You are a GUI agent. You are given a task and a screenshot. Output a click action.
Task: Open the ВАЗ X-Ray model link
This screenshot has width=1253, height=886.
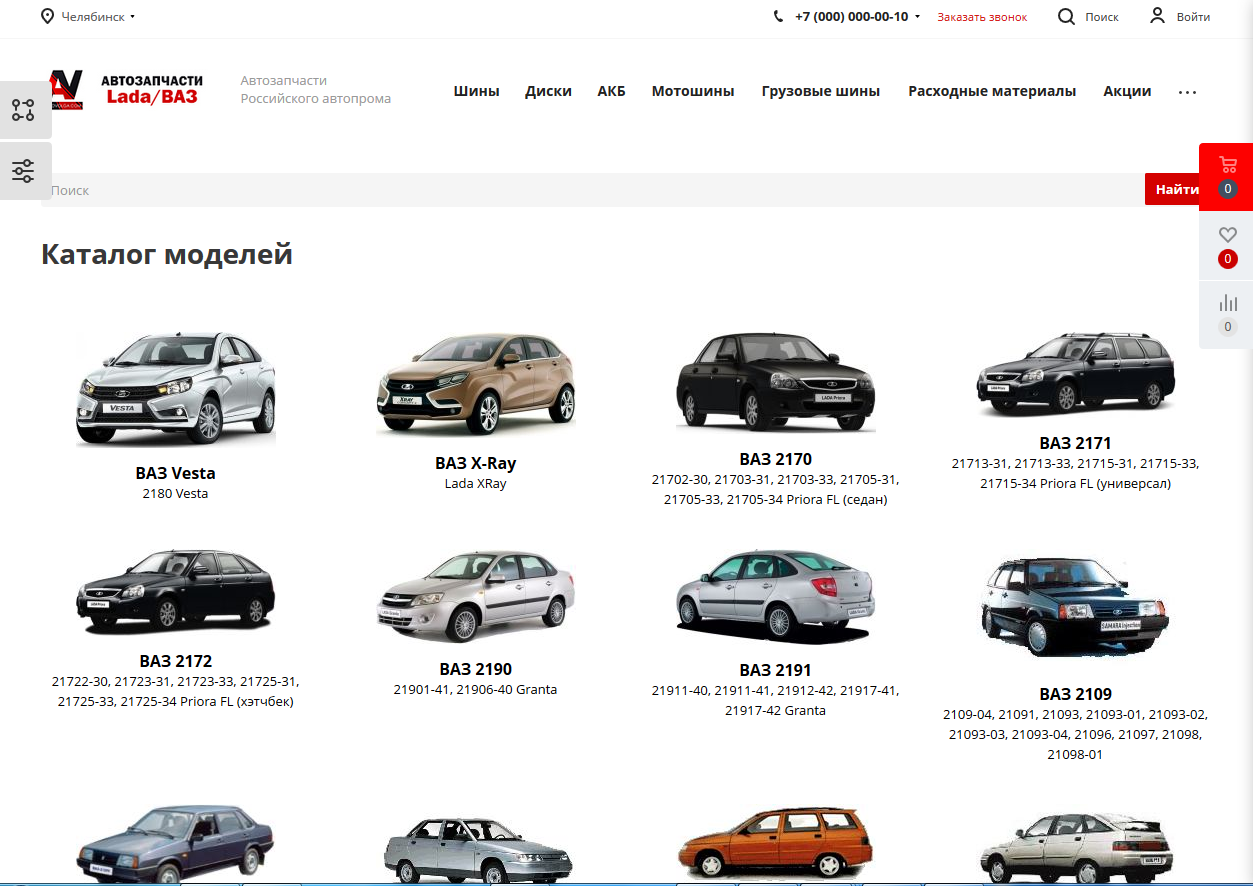coord(476,463)
